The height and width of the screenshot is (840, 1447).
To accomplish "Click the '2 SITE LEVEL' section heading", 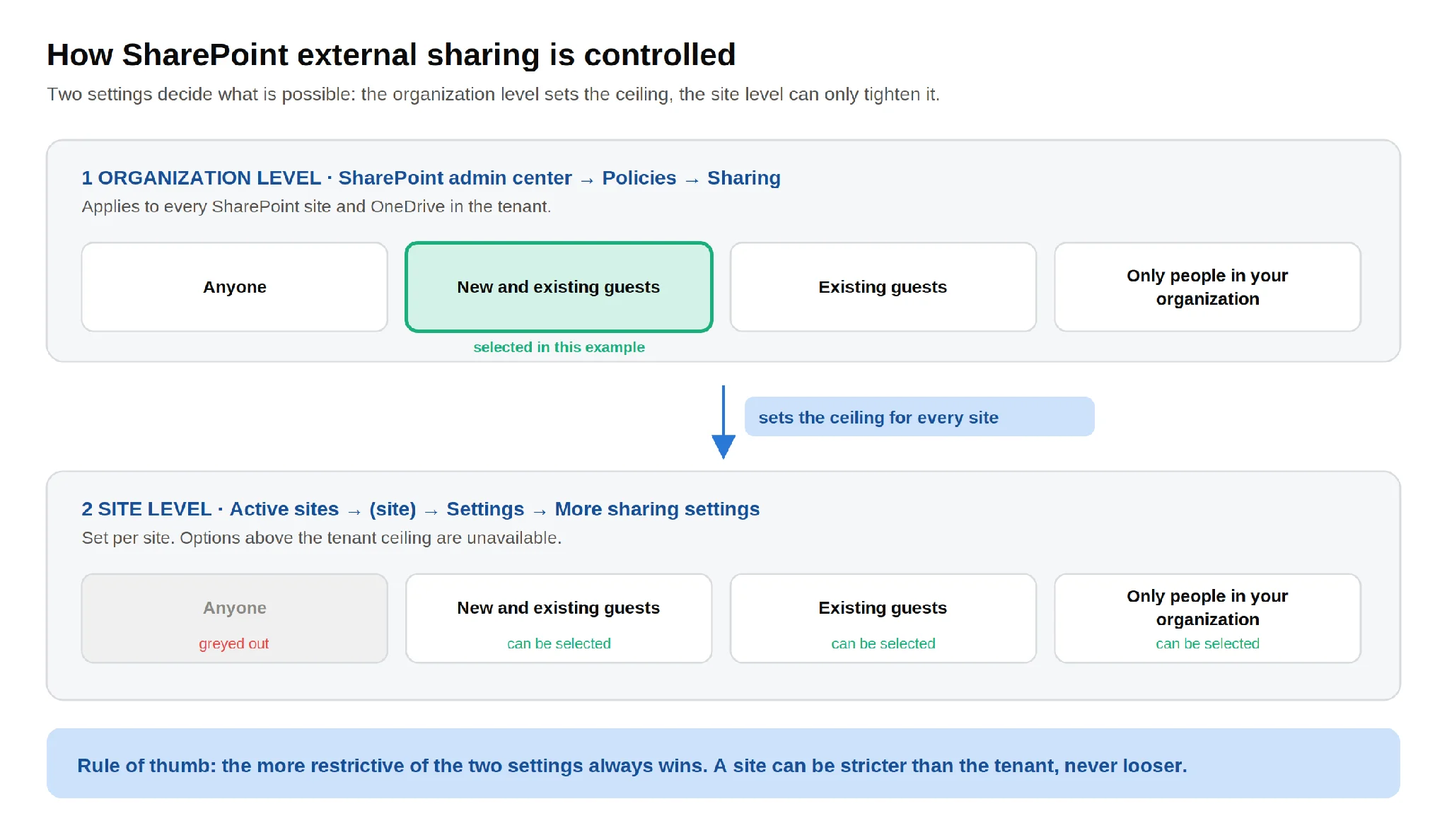I will click(420, 509).
